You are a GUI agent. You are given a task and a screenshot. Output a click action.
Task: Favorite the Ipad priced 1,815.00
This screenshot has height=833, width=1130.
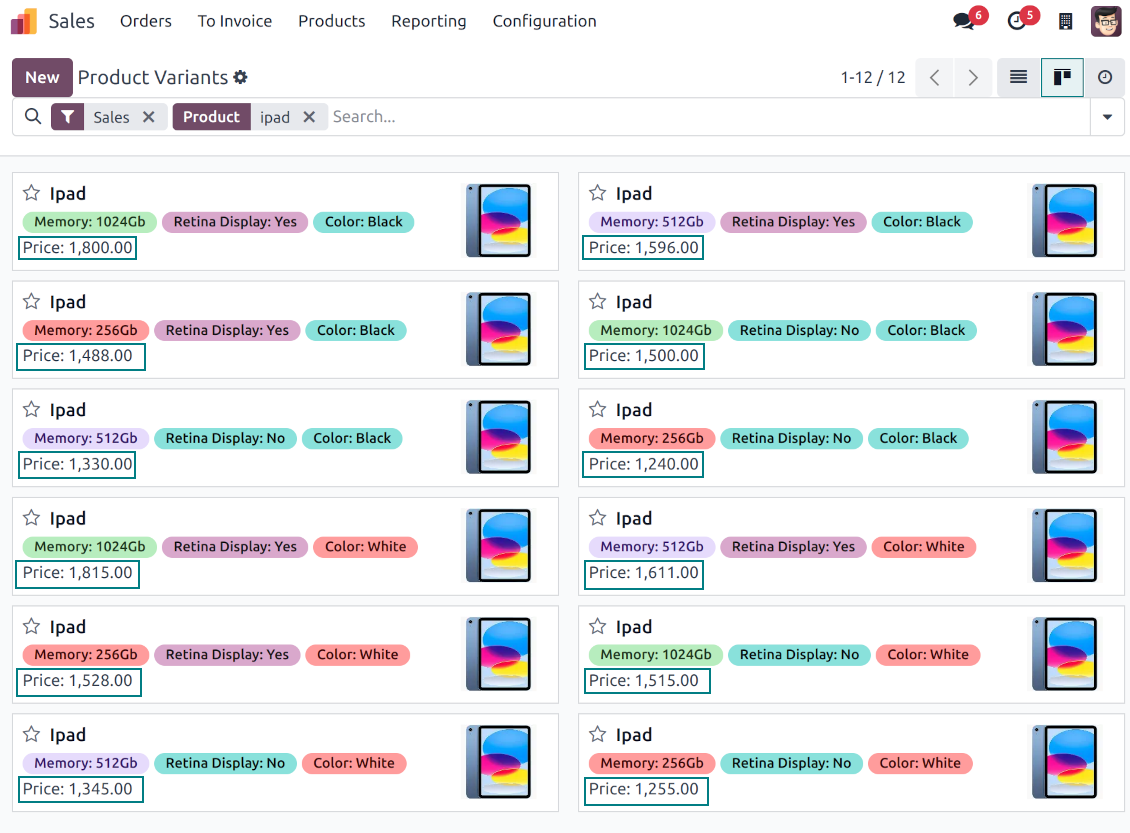coord(31,518)
